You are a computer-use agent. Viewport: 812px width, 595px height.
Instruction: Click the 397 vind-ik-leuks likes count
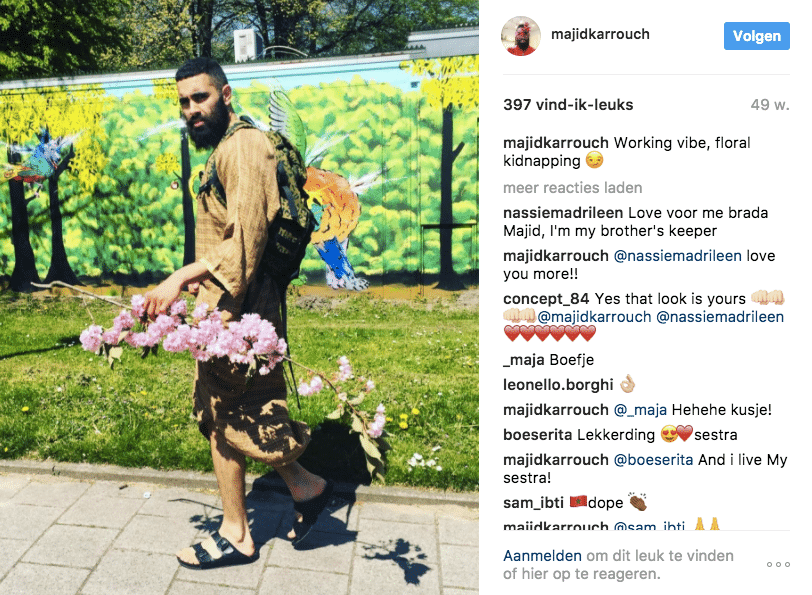568,105
